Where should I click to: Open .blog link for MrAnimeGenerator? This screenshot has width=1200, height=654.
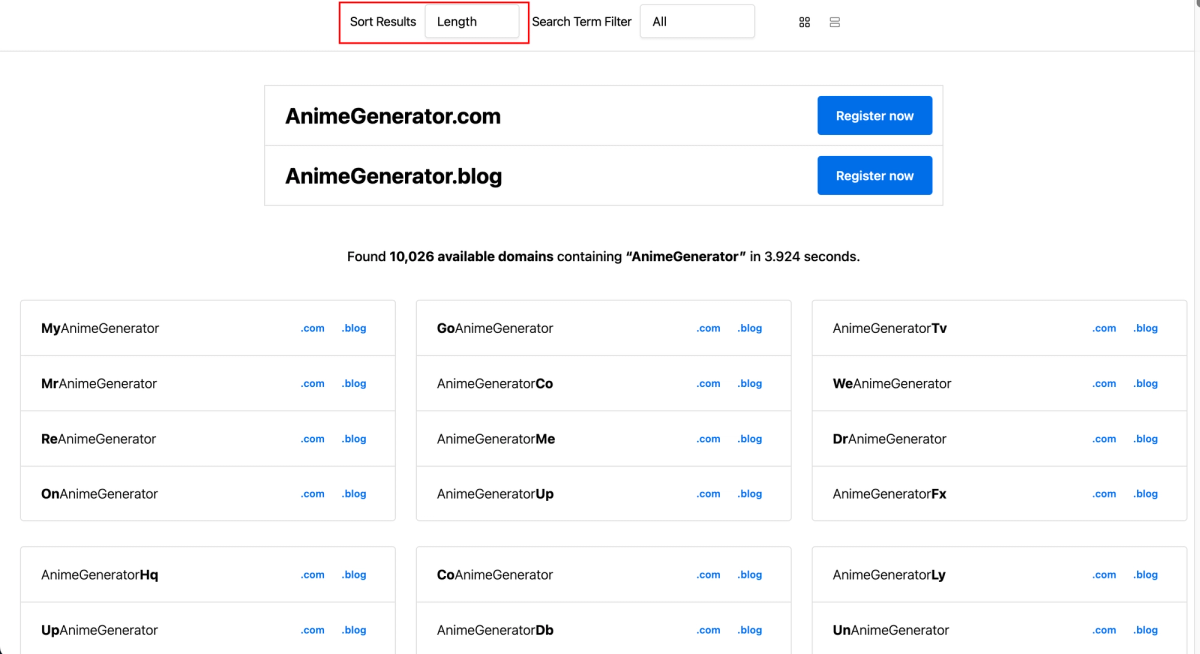click(354, 384)
